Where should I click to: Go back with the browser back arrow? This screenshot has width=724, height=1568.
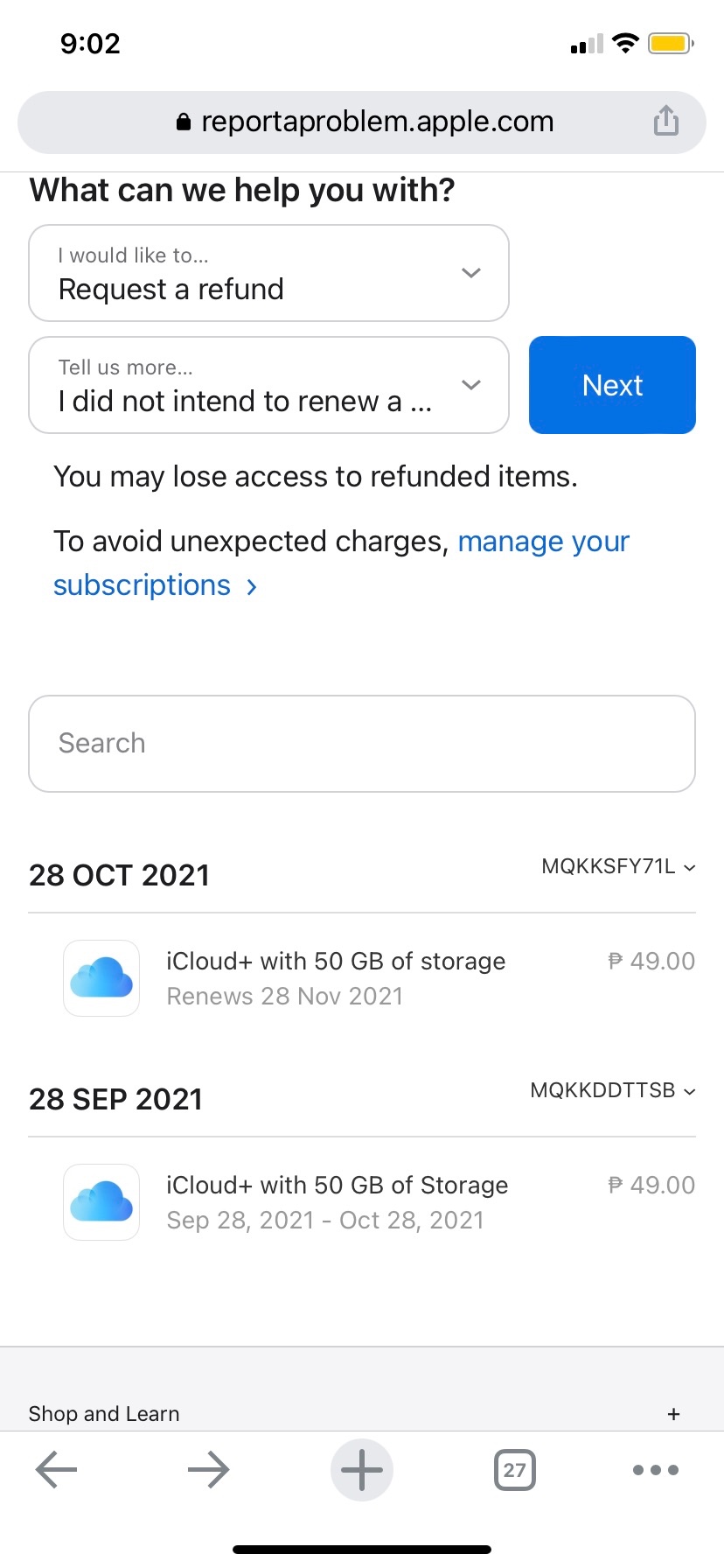[57, 1470]
